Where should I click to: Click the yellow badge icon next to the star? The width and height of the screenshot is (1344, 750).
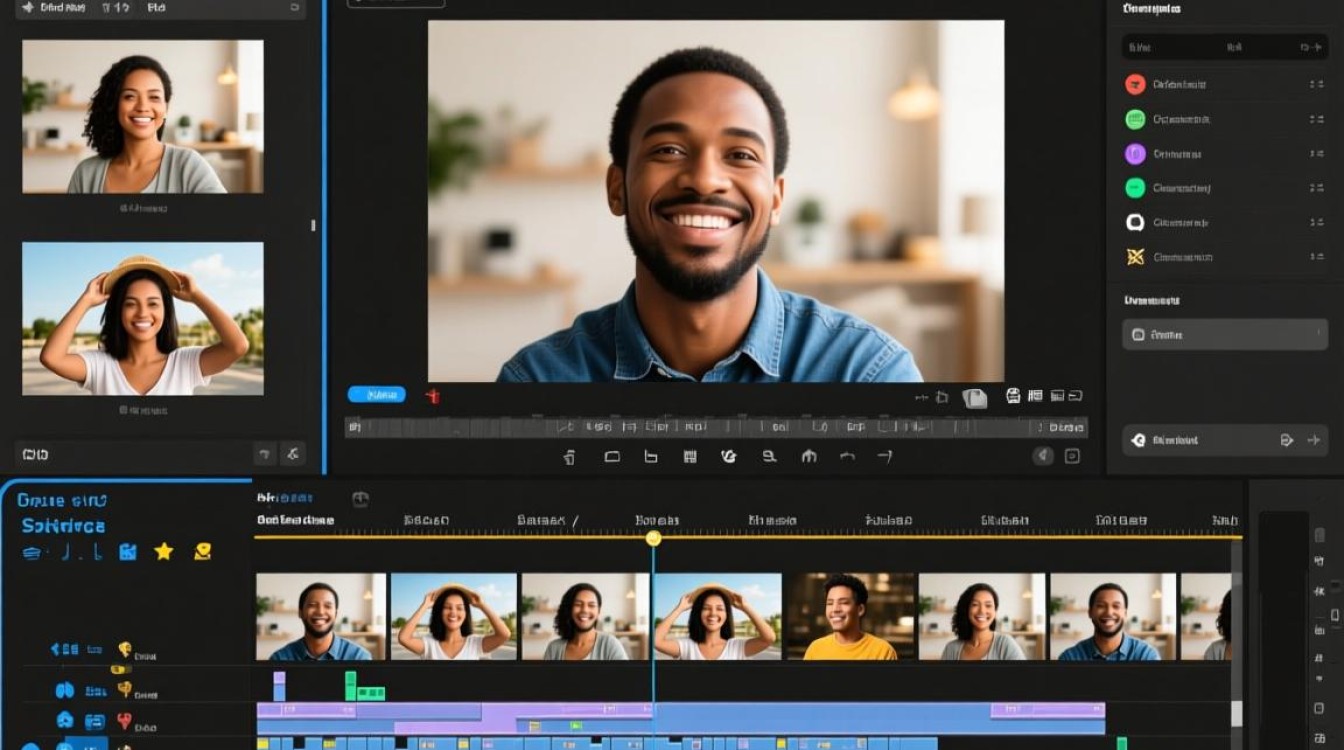point(203,551)
